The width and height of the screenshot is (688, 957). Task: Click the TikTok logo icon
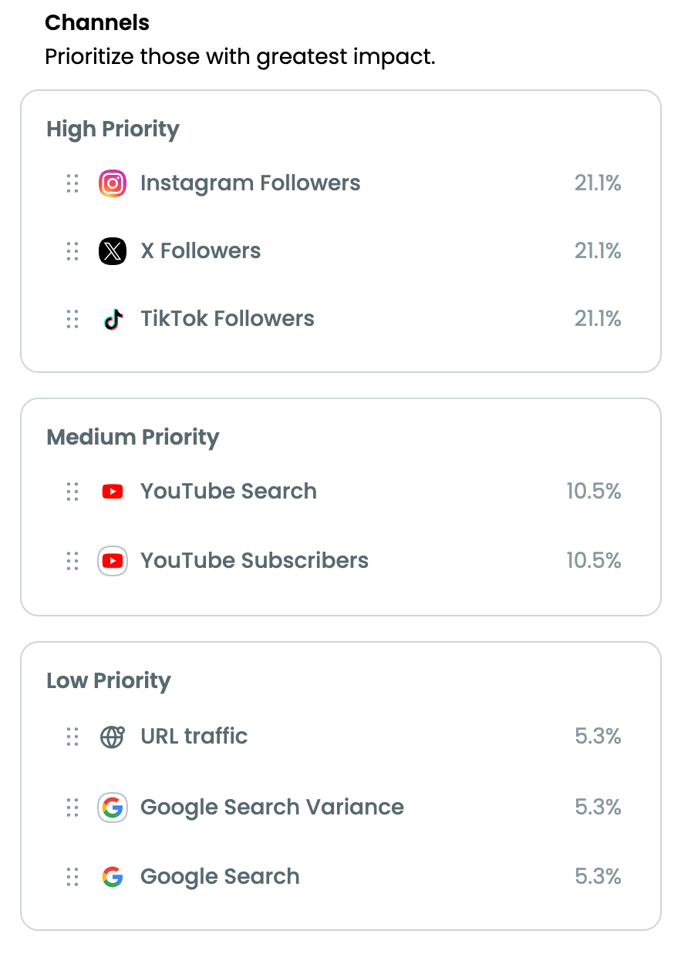click(x=112, y=319)
